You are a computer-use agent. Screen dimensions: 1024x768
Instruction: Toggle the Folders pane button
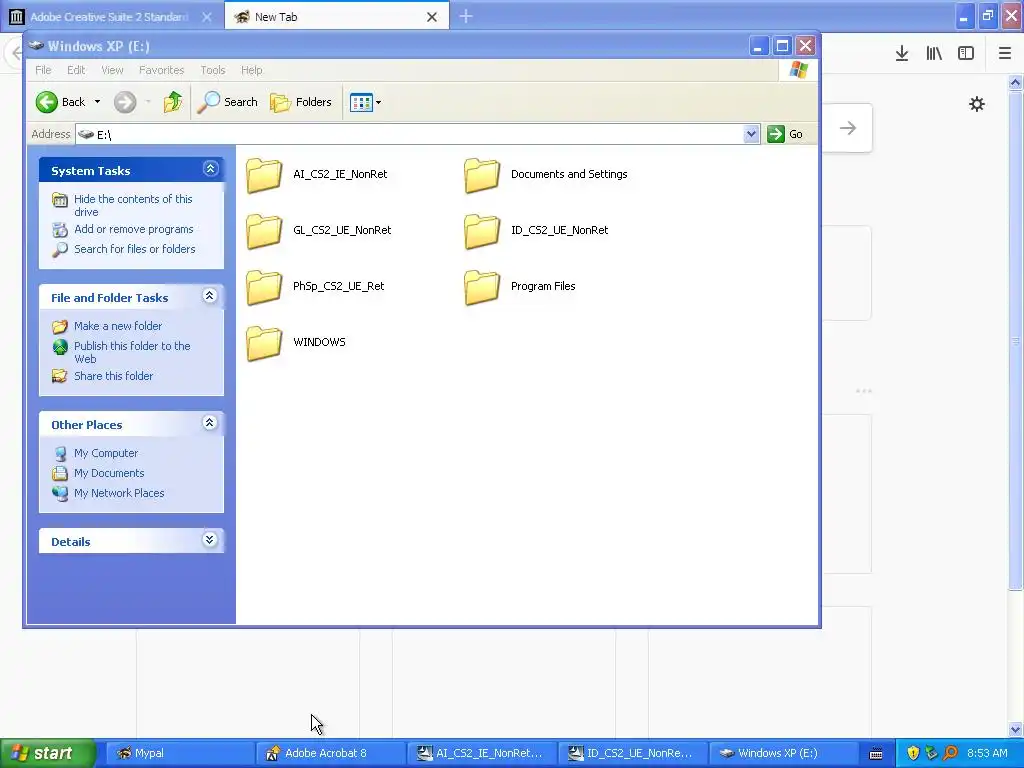pos(301,102)
